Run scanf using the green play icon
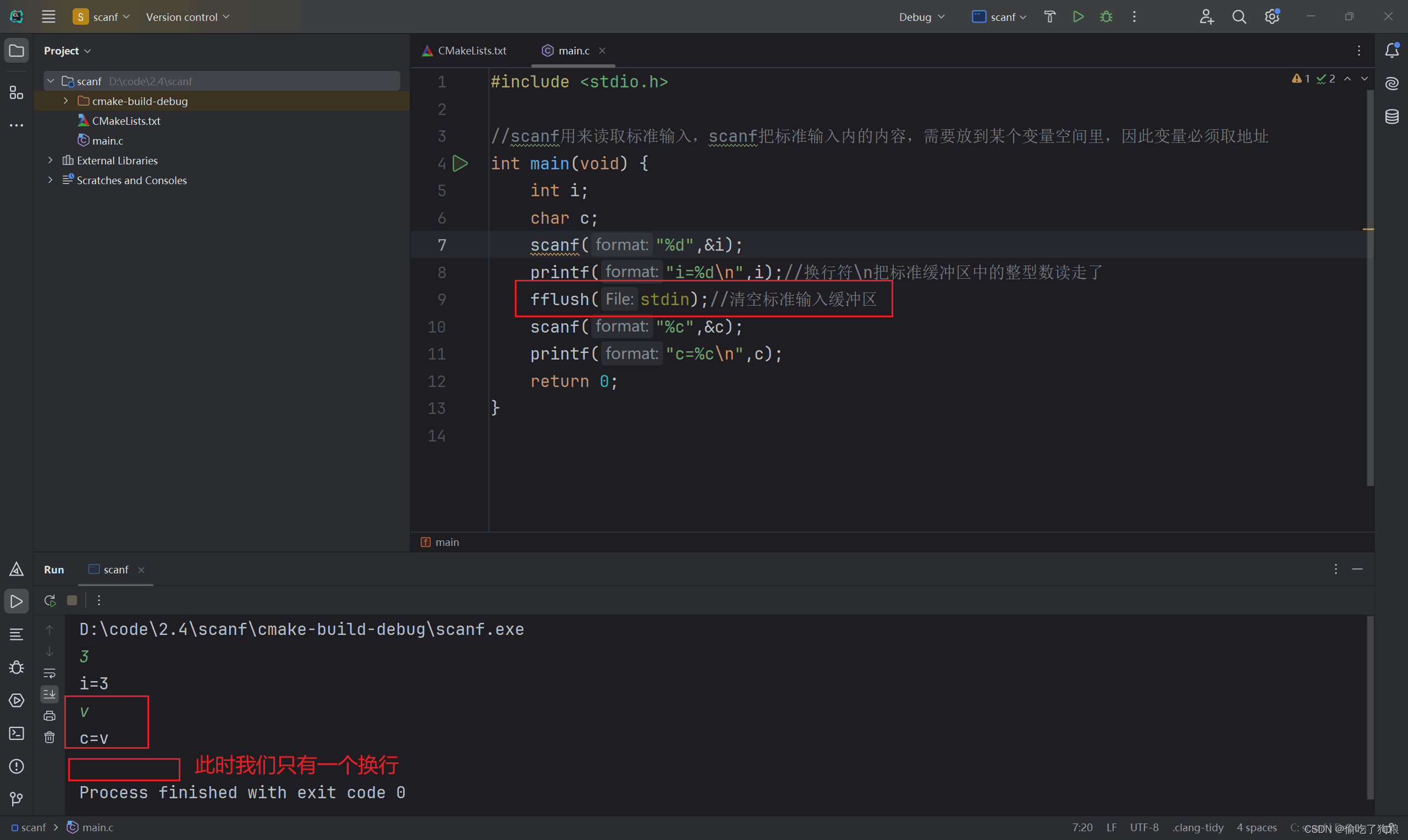 tap(1078, 16)
